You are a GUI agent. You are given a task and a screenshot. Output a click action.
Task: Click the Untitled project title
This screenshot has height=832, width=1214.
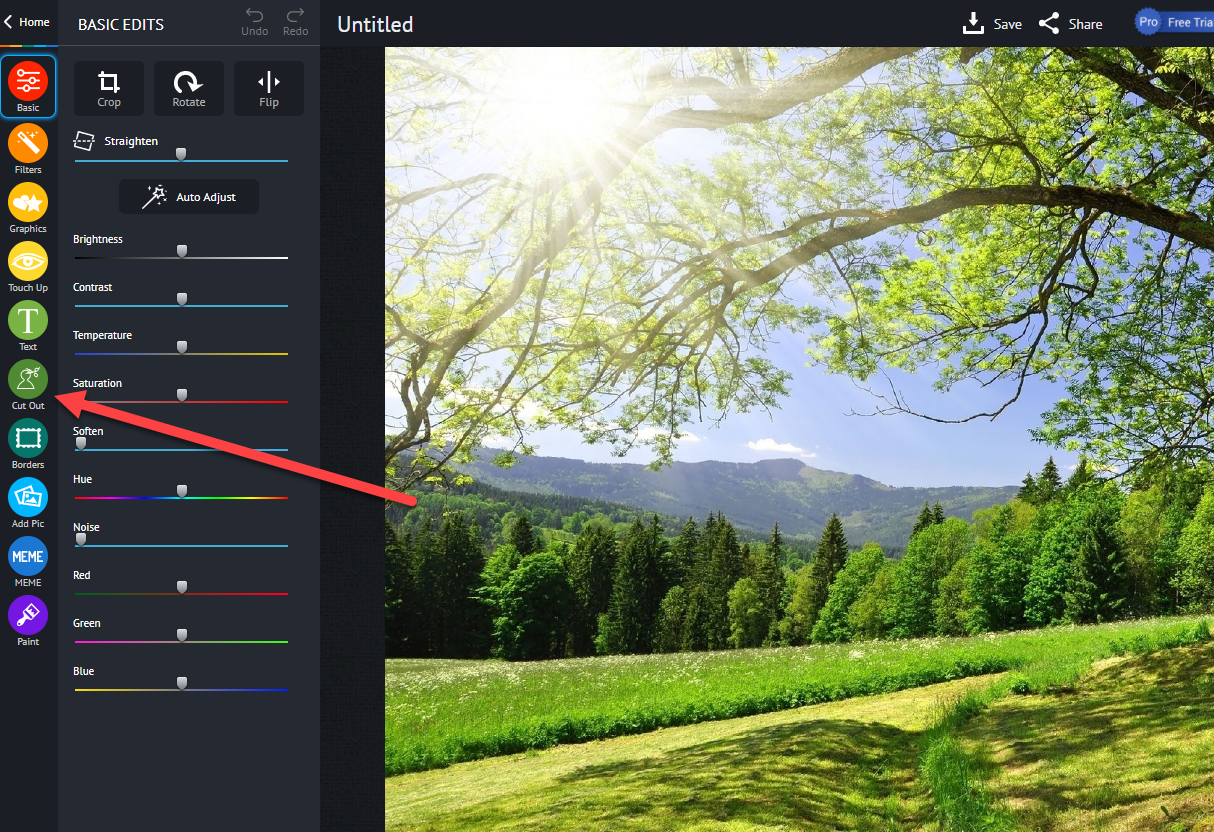pos(375,24)
